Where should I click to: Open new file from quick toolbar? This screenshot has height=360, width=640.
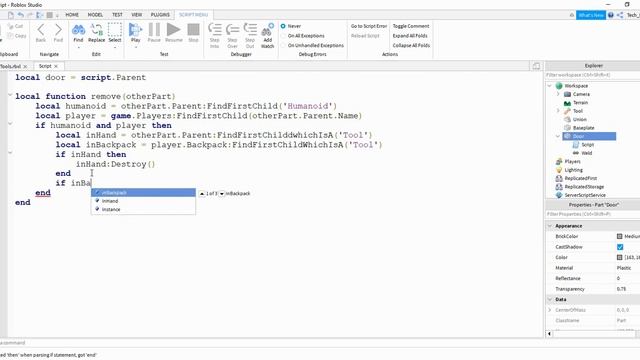pyautogui.click(x=11, y=15)
